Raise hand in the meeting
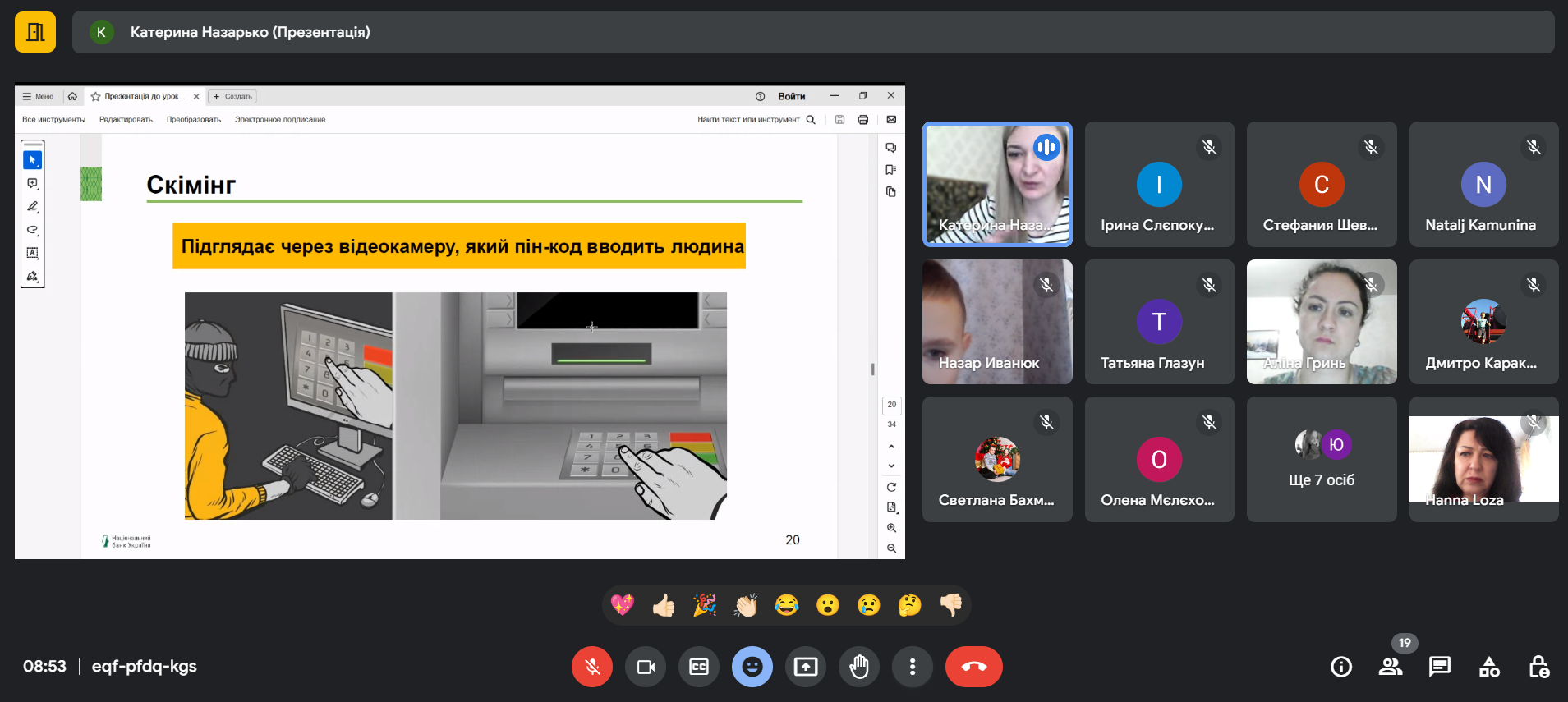The width and height of the screenshot is (1568, 702). (859, 667)
